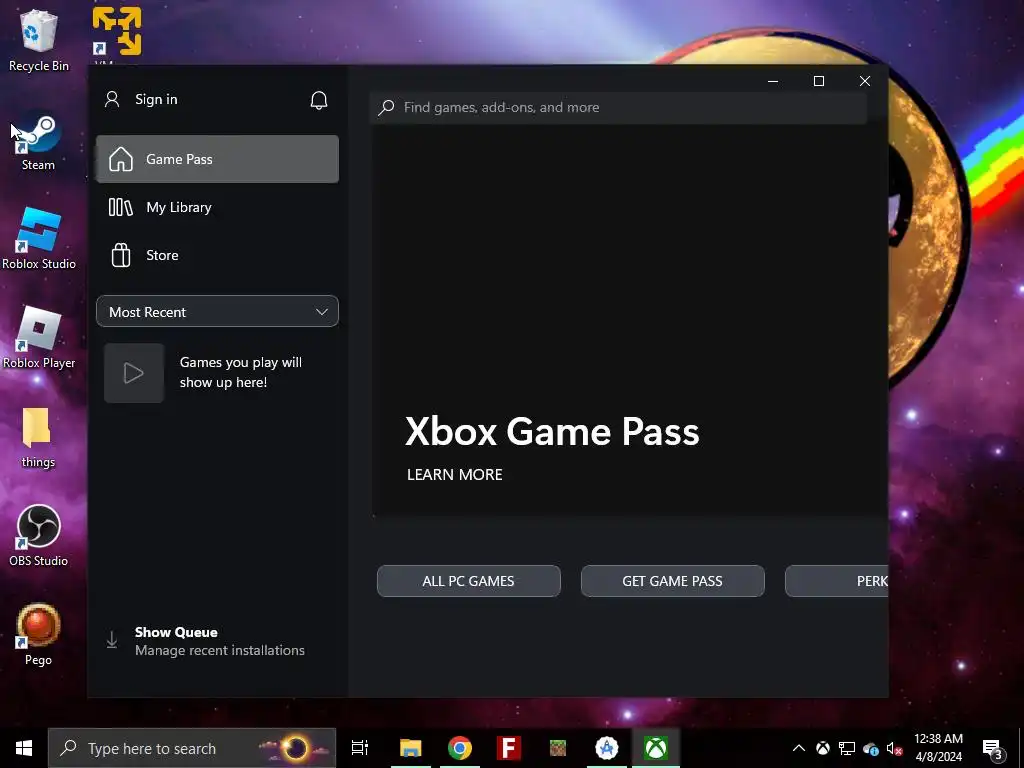
Task: Open Task View on taskbar
Action: click(359, 748)
